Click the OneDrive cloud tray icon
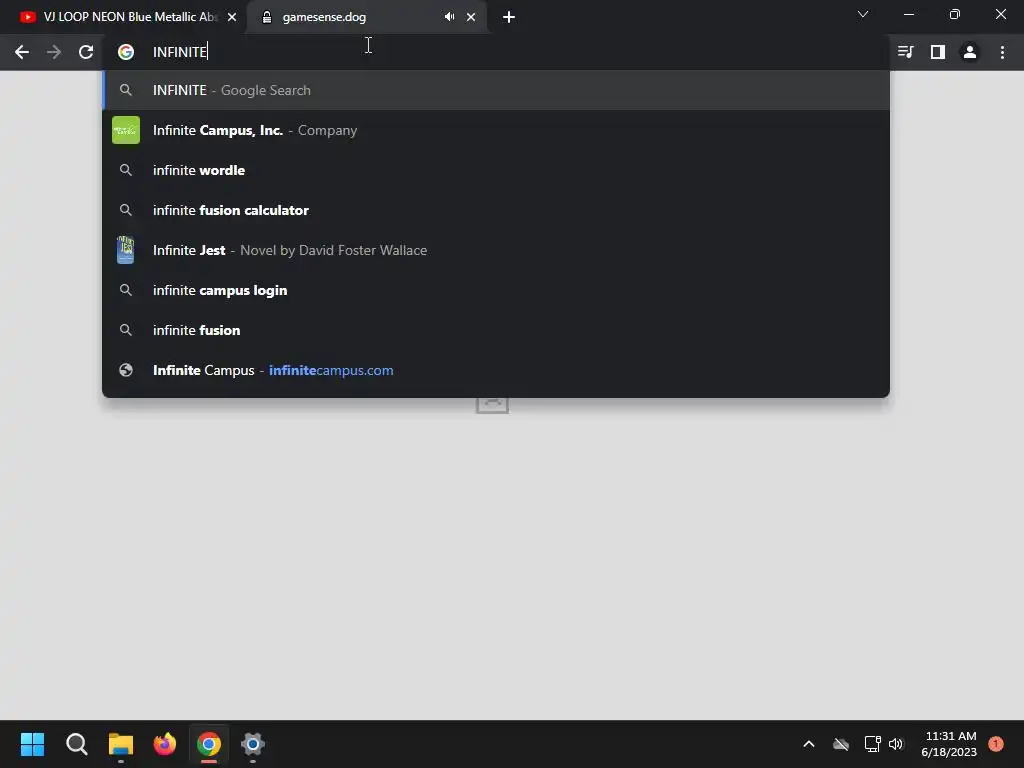Viewport: 1024px width, 768px height. tap(841, 744)
